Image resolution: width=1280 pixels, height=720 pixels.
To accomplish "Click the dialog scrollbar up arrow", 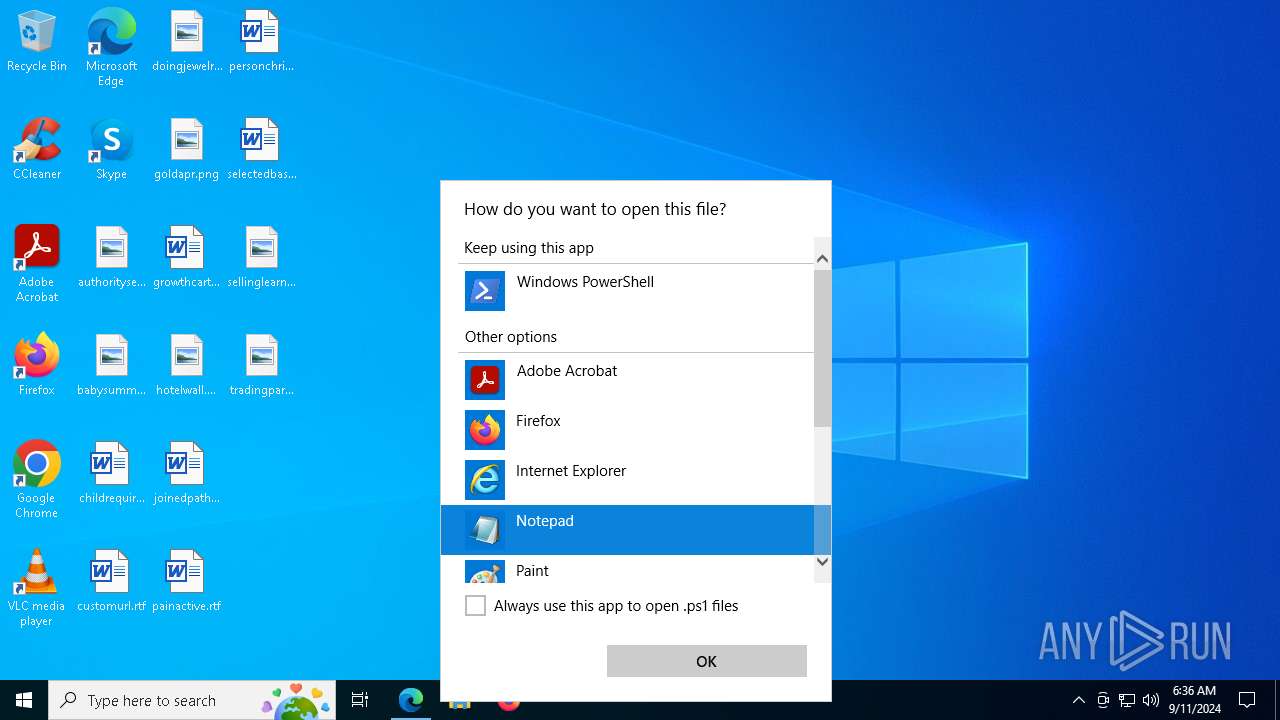I will [822, 259].
